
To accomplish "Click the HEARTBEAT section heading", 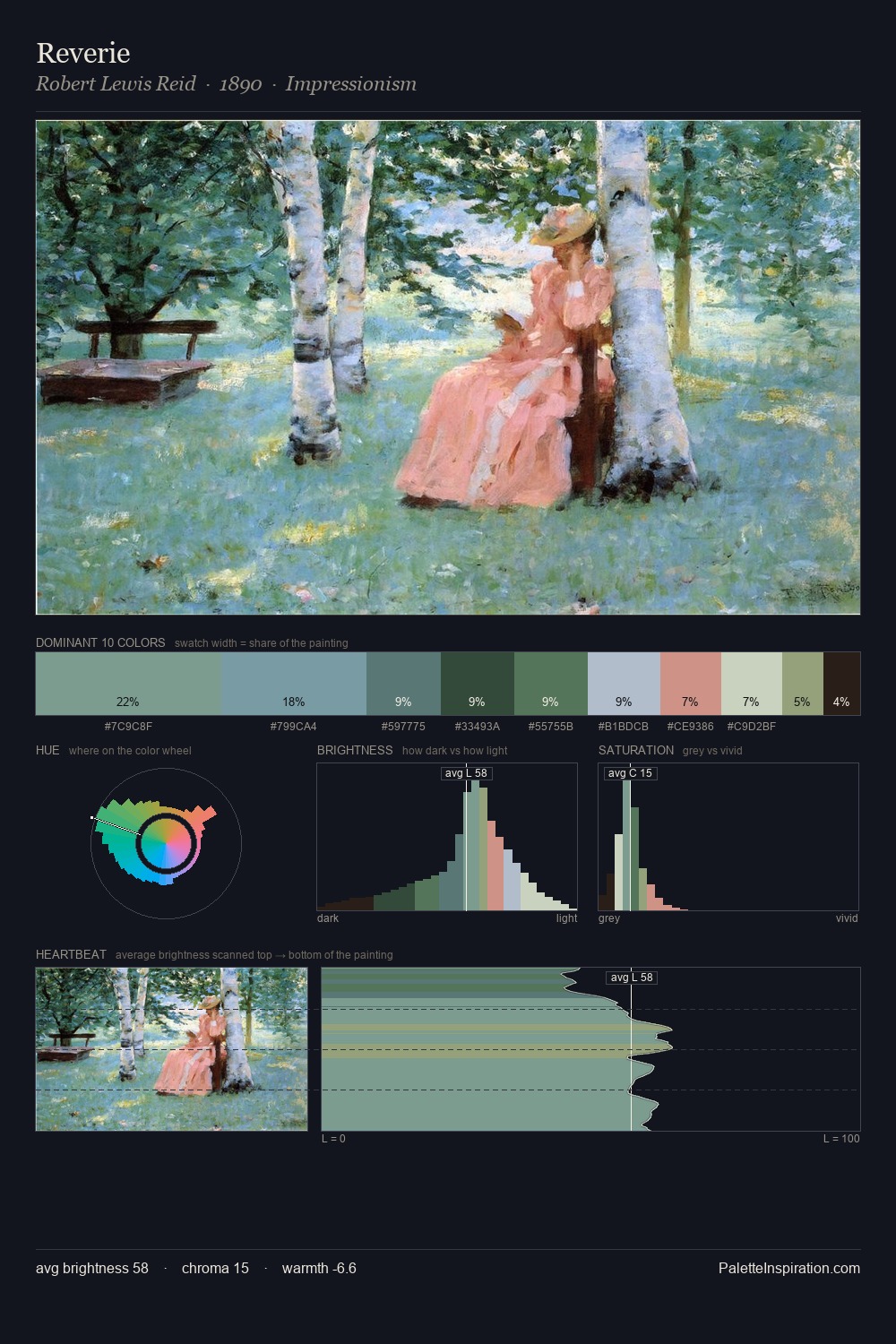I will [x=71, y=954].
